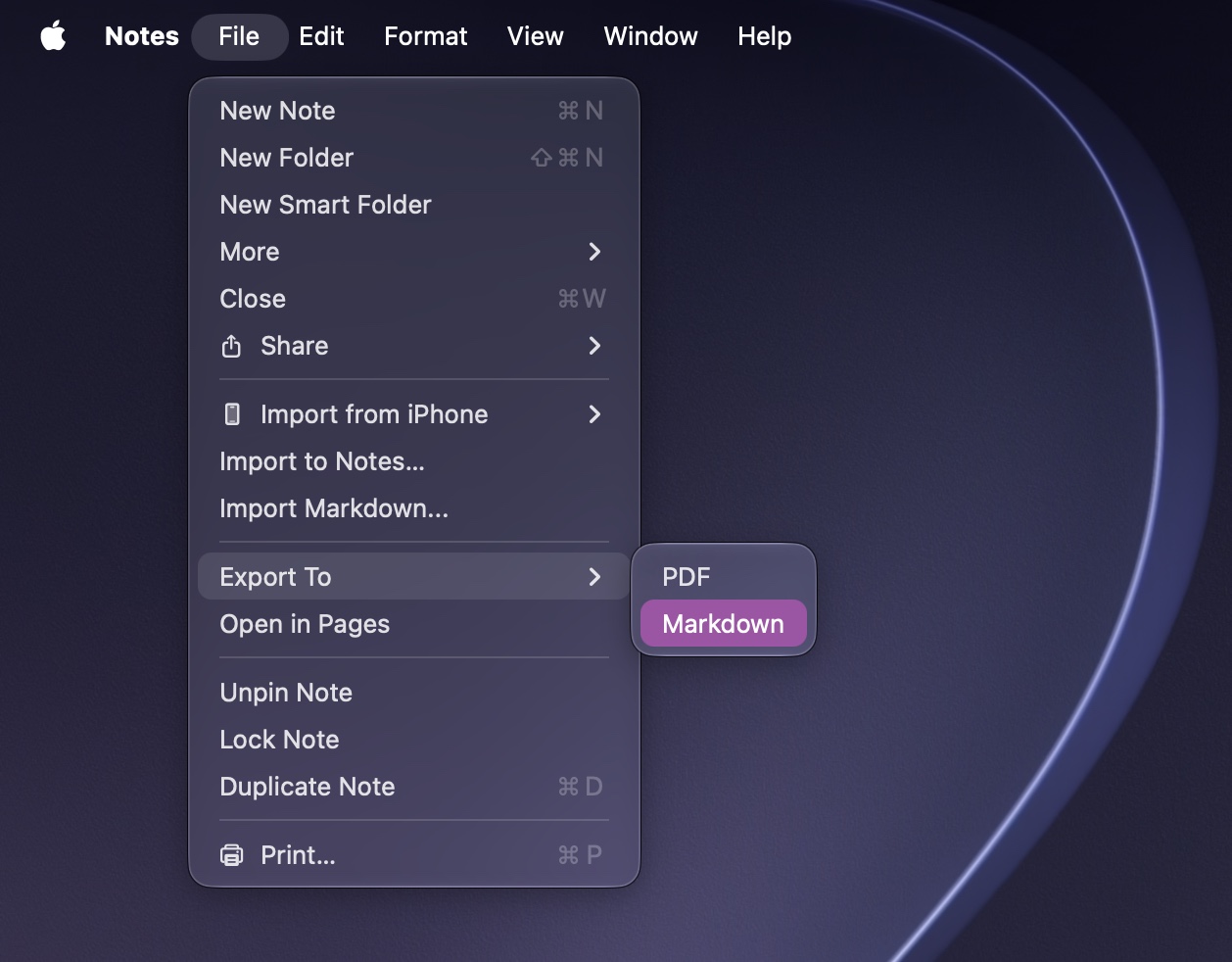Close the File menu via File
The width and height of the screenshot is (1232, 962).
pyautogui.click(x=239, y=36)
